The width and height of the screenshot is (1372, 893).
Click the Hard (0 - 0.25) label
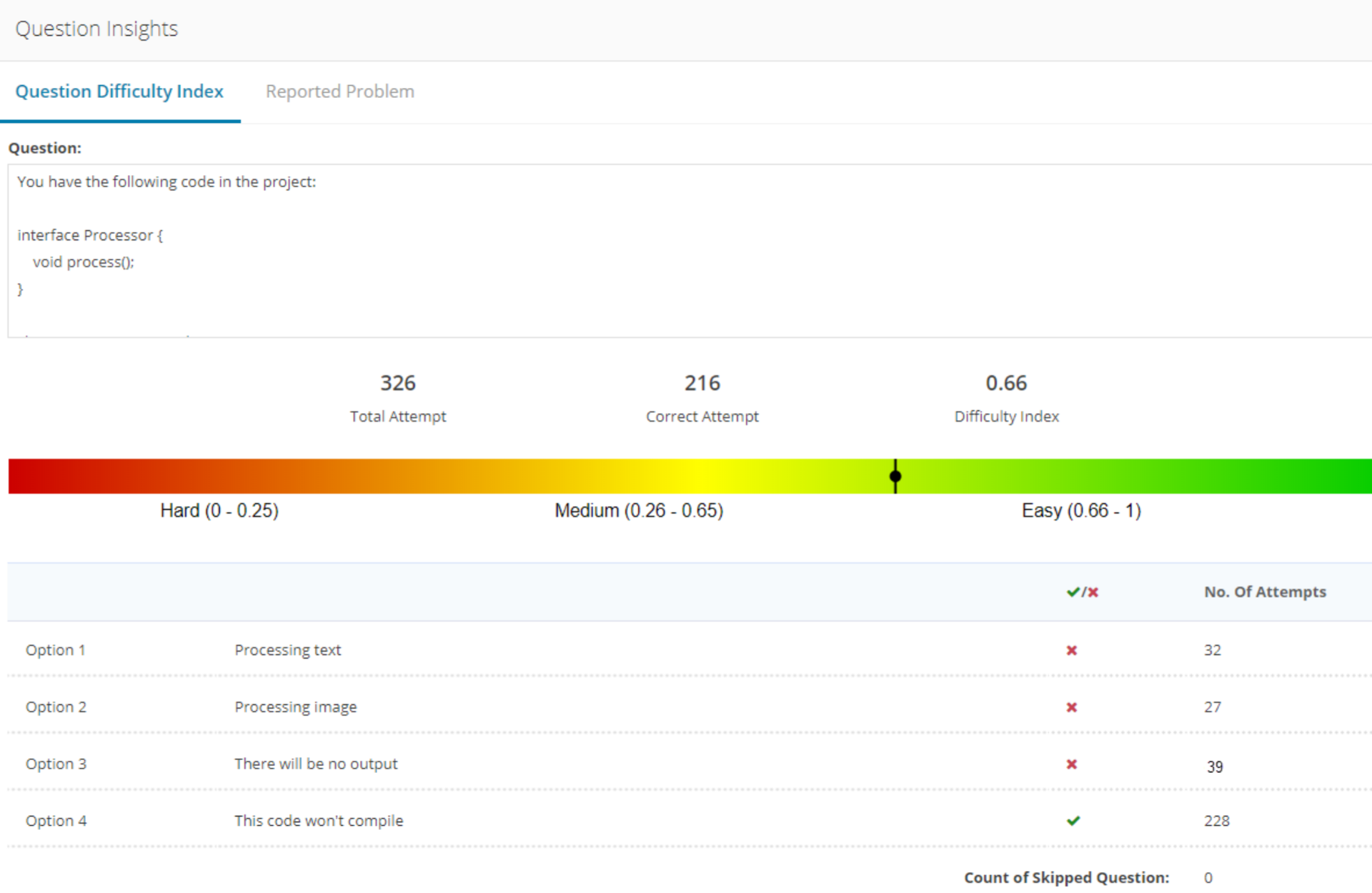tap(219, 511)
